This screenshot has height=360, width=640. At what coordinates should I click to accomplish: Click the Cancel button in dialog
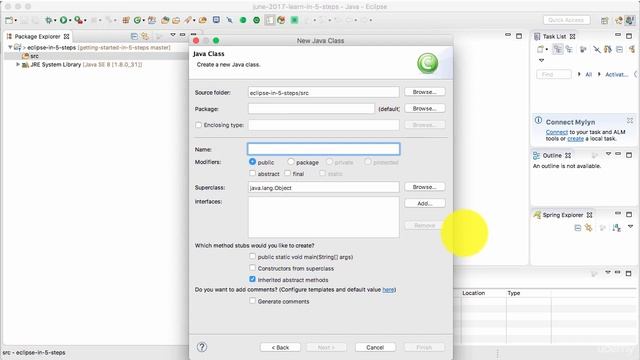pos(375,347)
